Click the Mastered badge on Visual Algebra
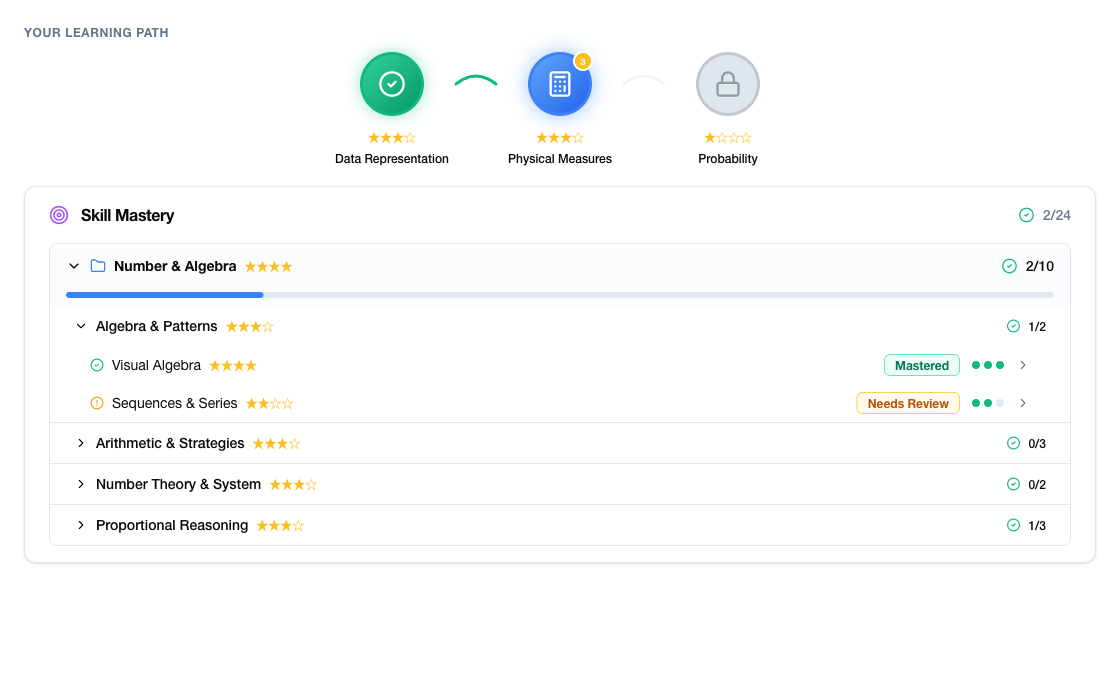Screen dimensions: 1120x700 (921, 365)
